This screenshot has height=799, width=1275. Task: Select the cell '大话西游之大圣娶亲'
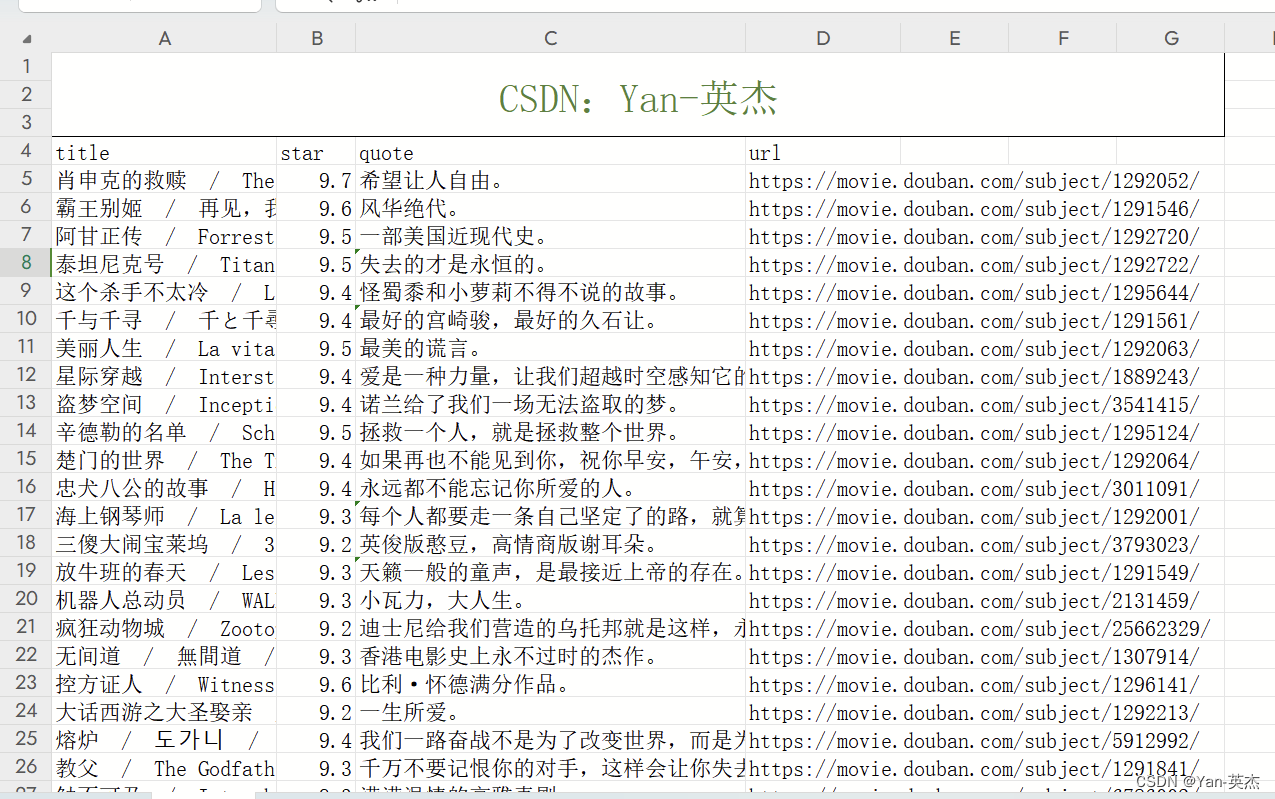click(x=165, y=713)
